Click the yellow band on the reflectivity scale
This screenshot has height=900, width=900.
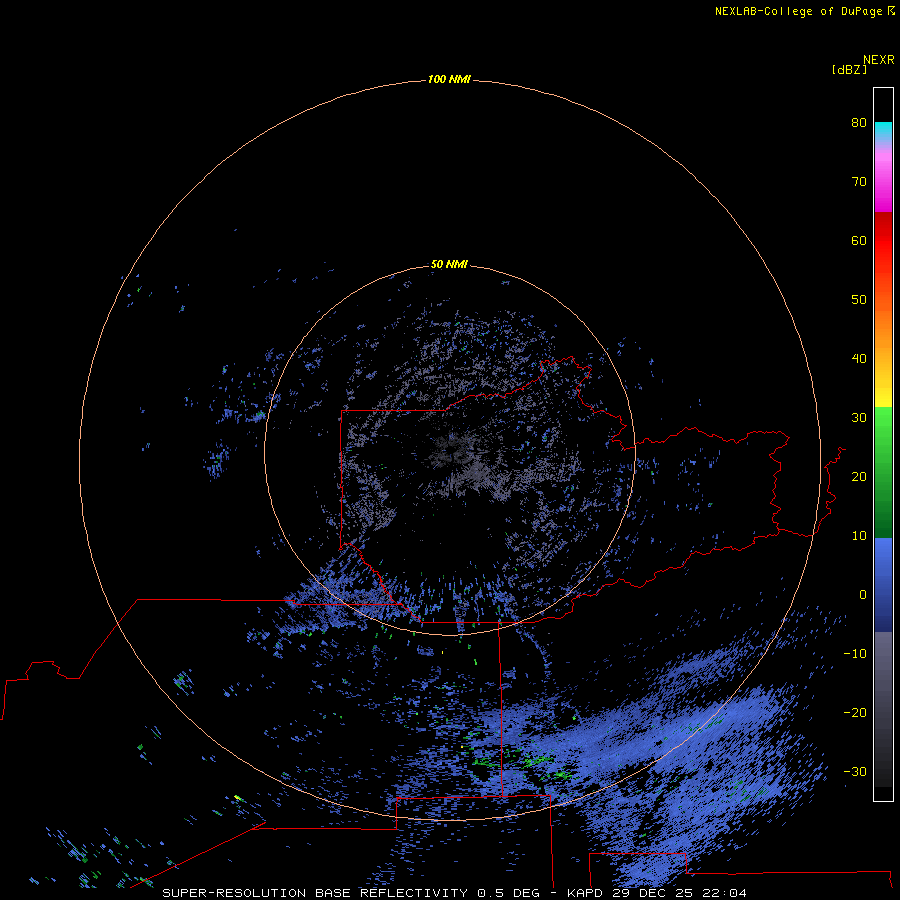click(x=883, y=396)
